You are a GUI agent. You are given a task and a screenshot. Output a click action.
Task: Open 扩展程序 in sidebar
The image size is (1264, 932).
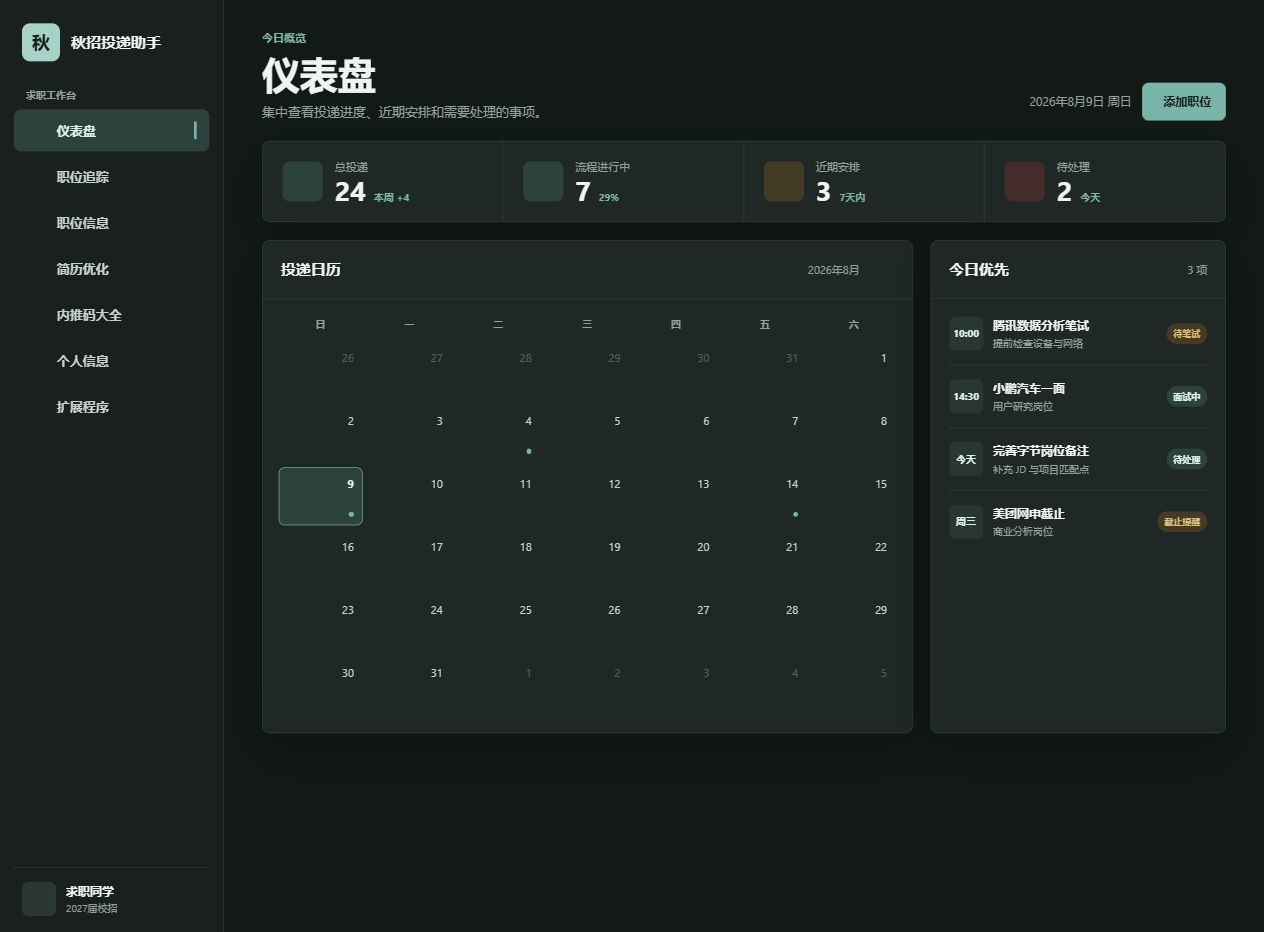tap(111, 407)
